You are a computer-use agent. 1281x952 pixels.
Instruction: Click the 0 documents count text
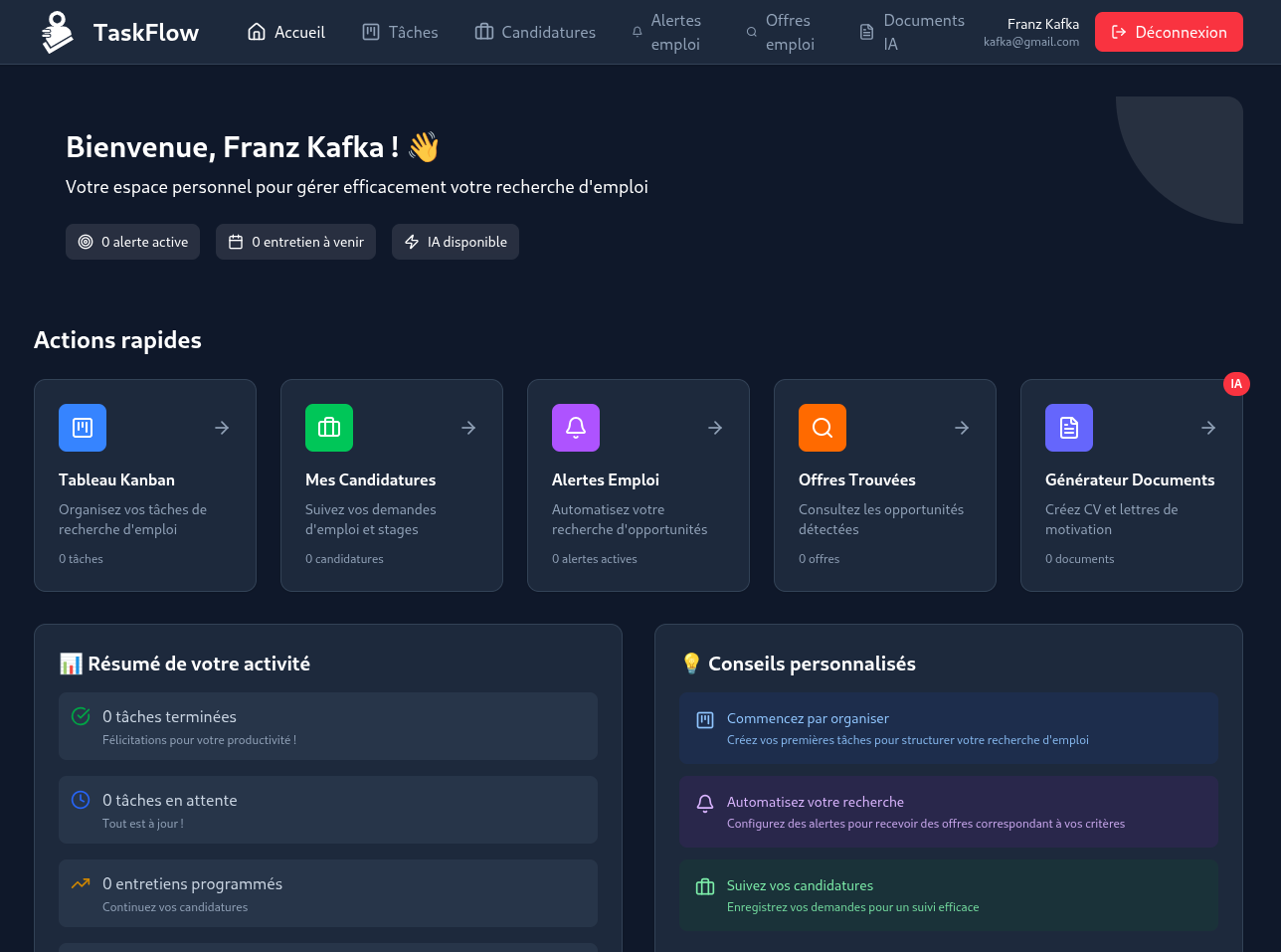[x=1079, y=559]
